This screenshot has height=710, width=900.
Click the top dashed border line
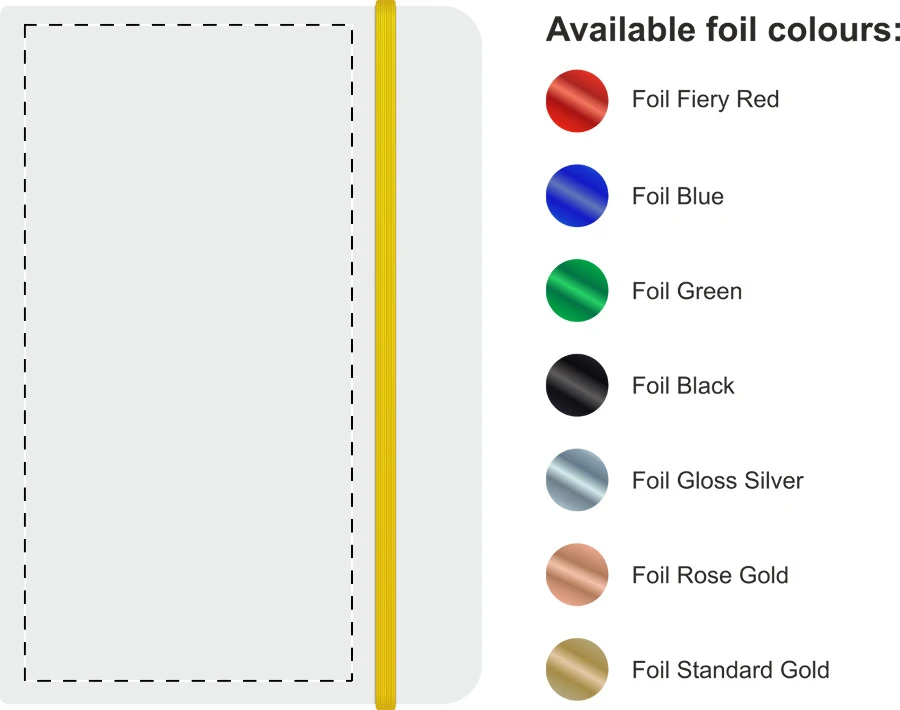188,25
